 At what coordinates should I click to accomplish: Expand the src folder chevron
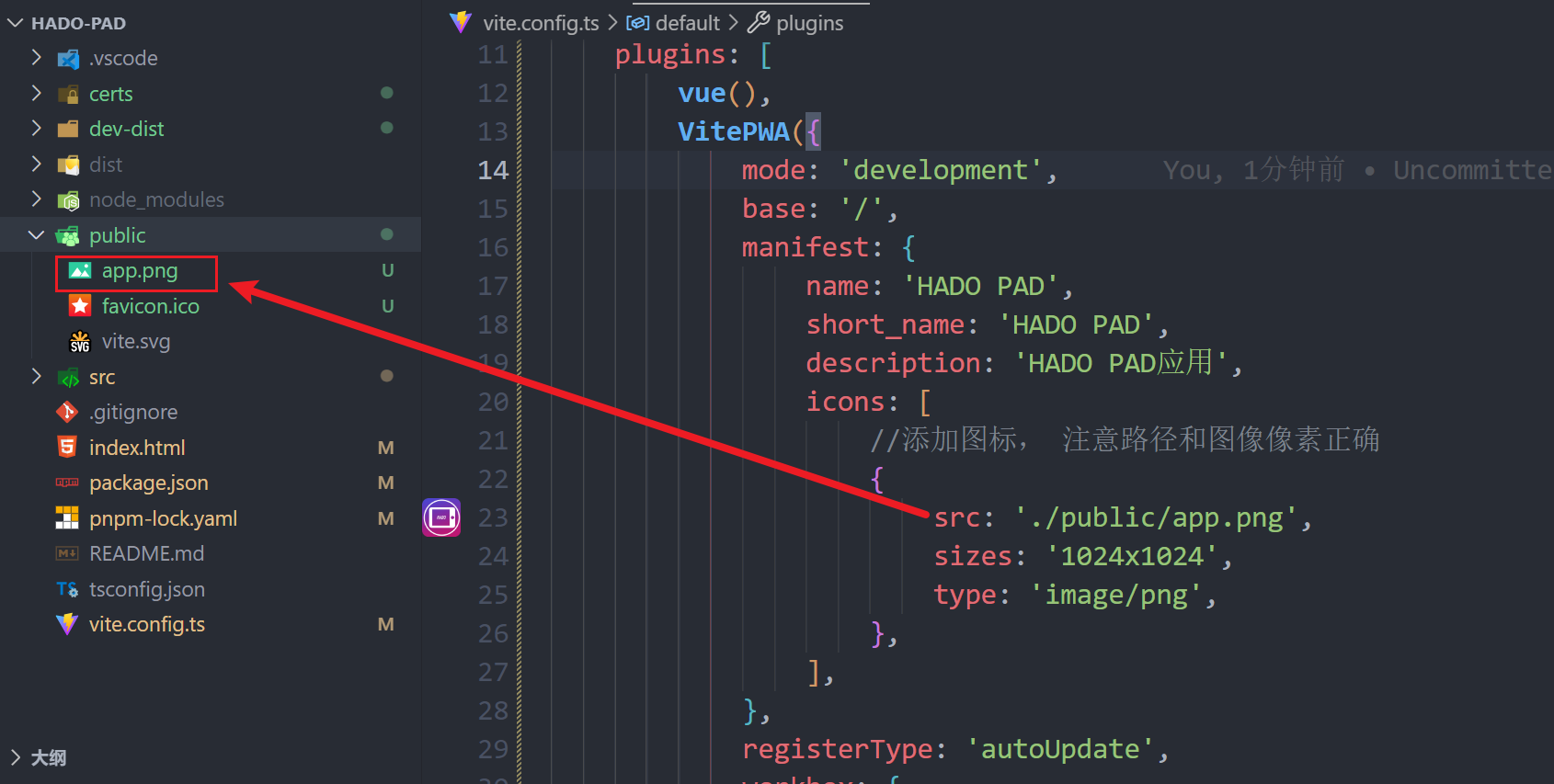coord(36,377)
